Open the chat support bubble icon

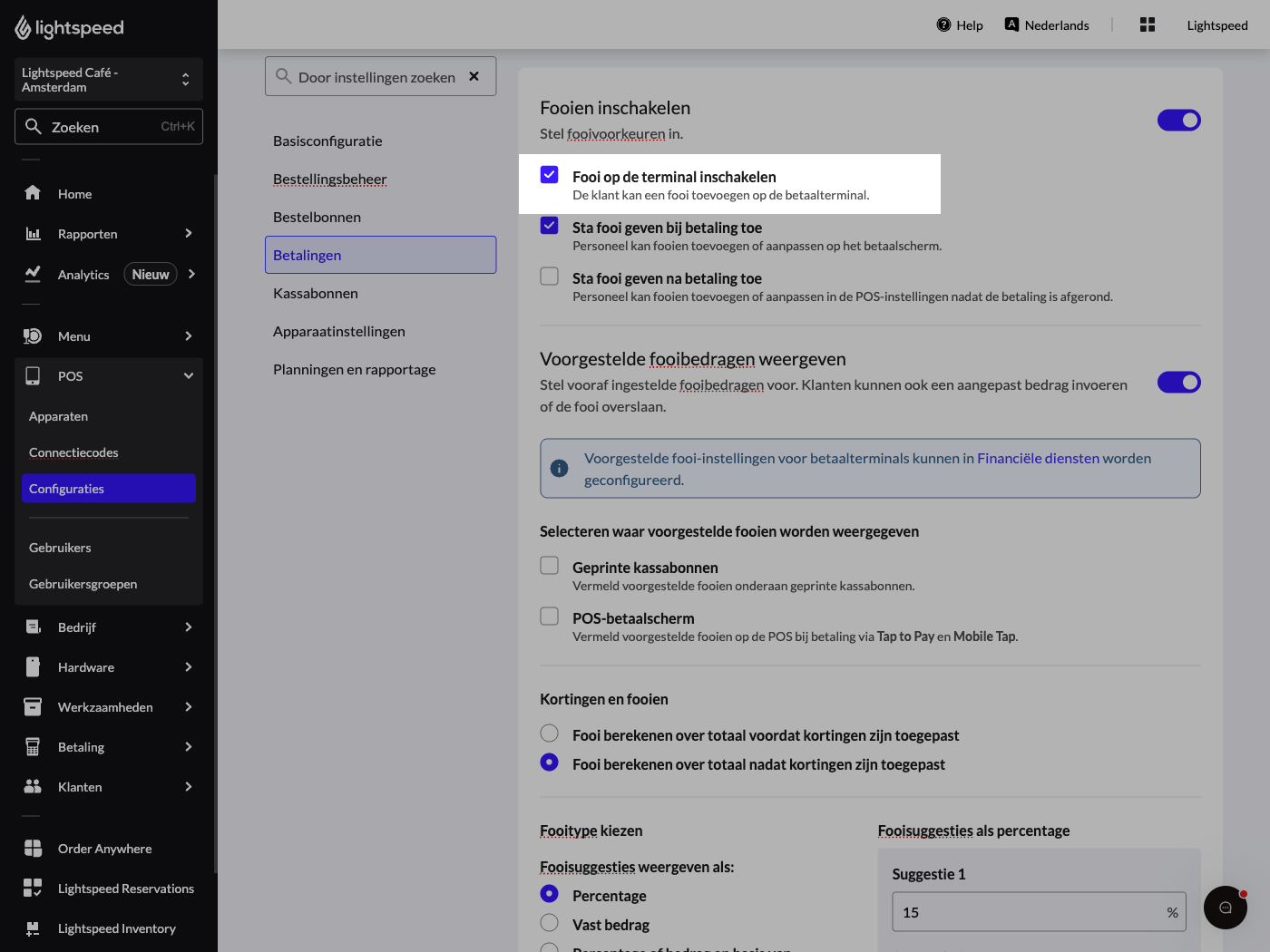1226,908
